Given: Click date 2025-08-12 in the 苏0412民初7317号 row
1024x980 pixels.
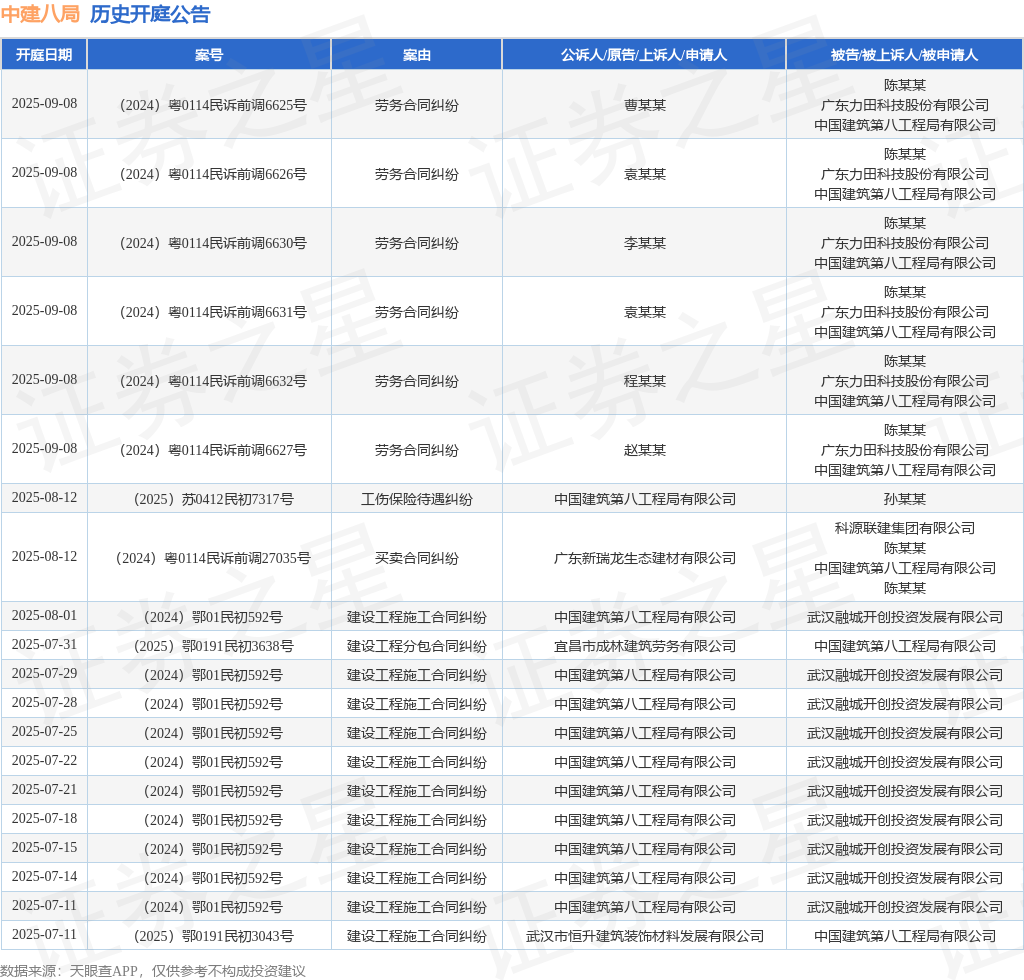Looking at the screenshot, I should [x=44, y=498].
